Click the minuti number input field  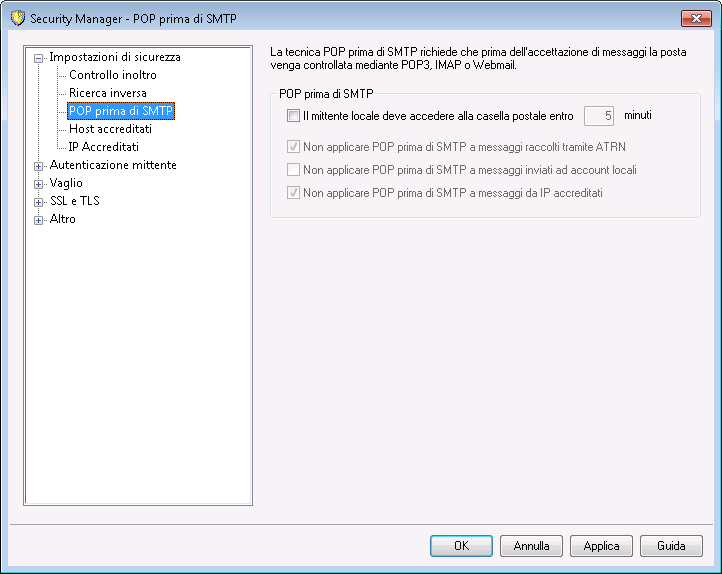click(x=599, y=116)
